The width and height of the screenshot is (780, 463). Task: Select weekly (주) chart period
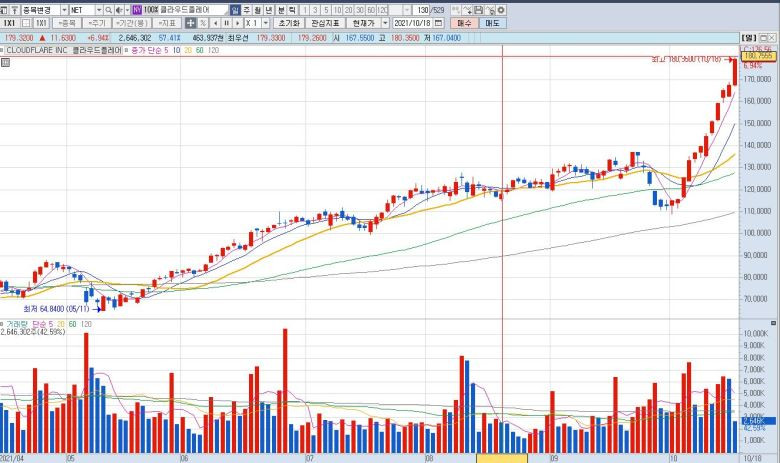247,10
